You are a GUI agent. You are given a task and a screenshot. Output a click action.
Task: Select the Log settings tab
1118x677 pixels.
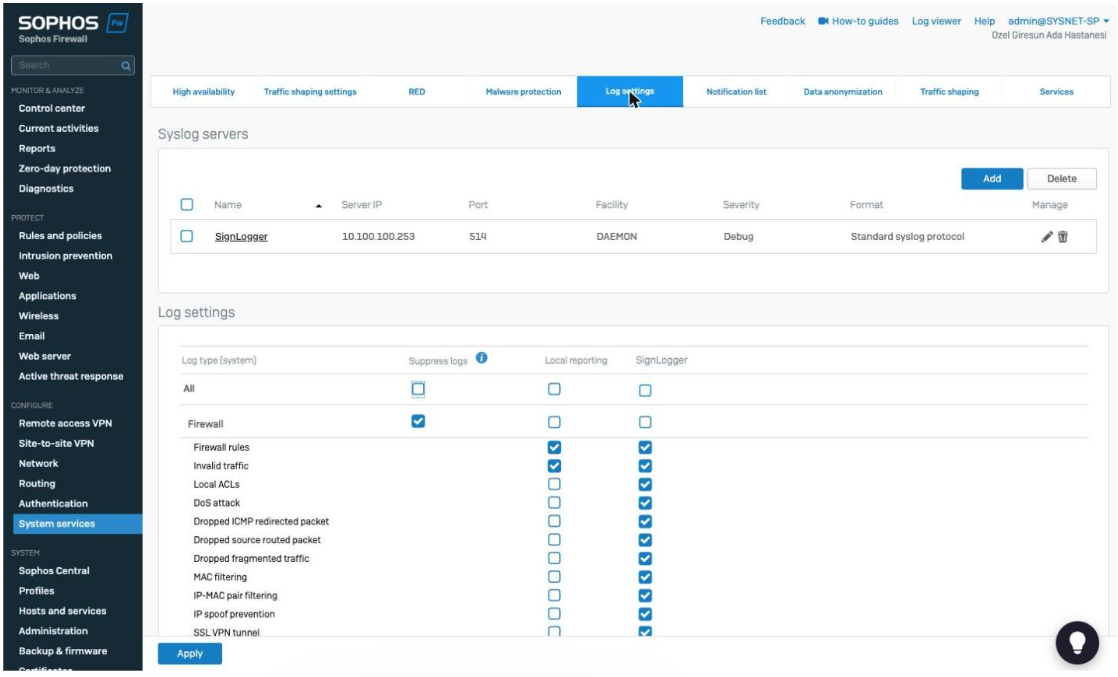(x=630, y=92)
